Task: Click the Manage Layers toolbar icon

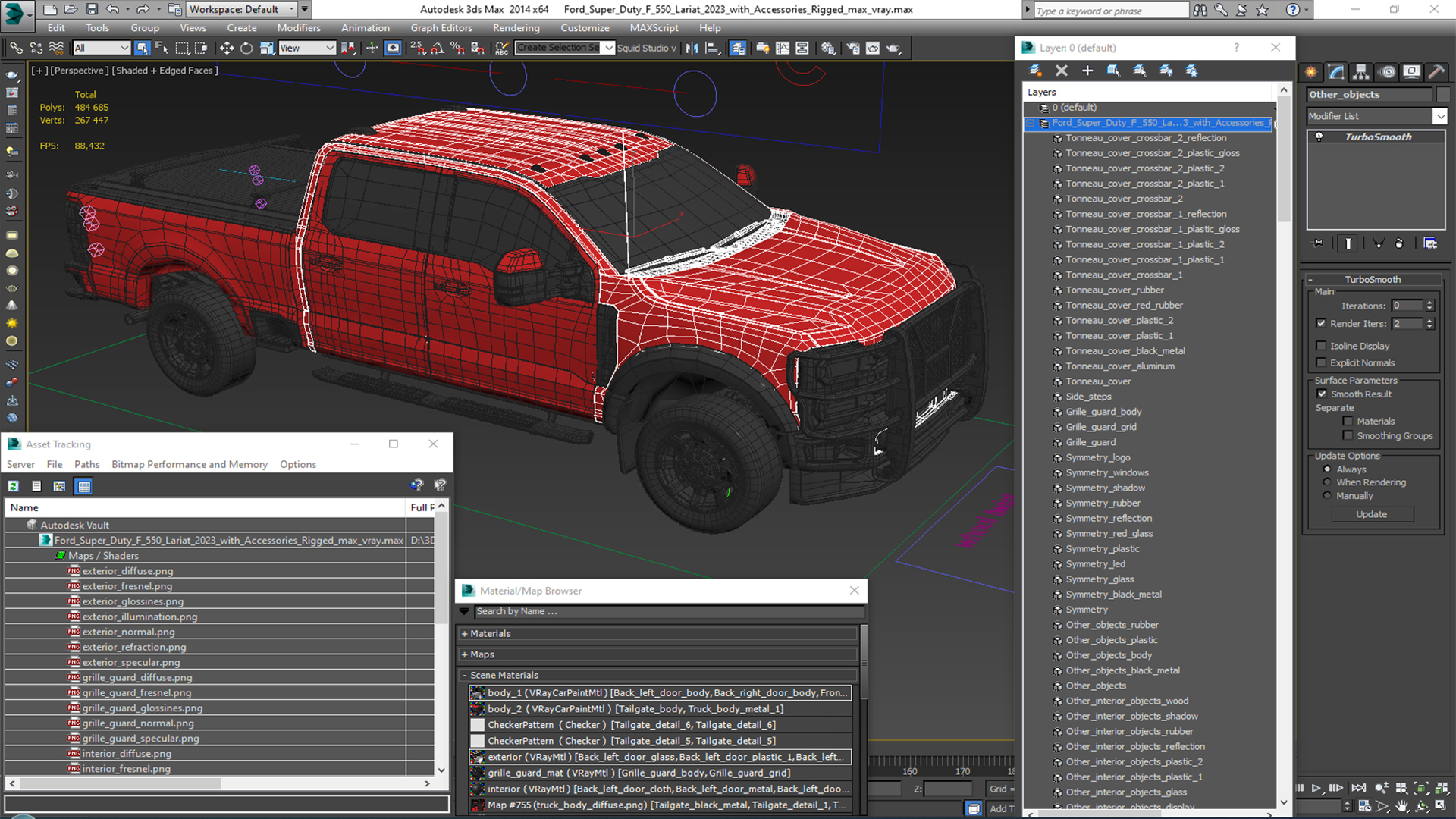Action: click(x=737, y=48)
